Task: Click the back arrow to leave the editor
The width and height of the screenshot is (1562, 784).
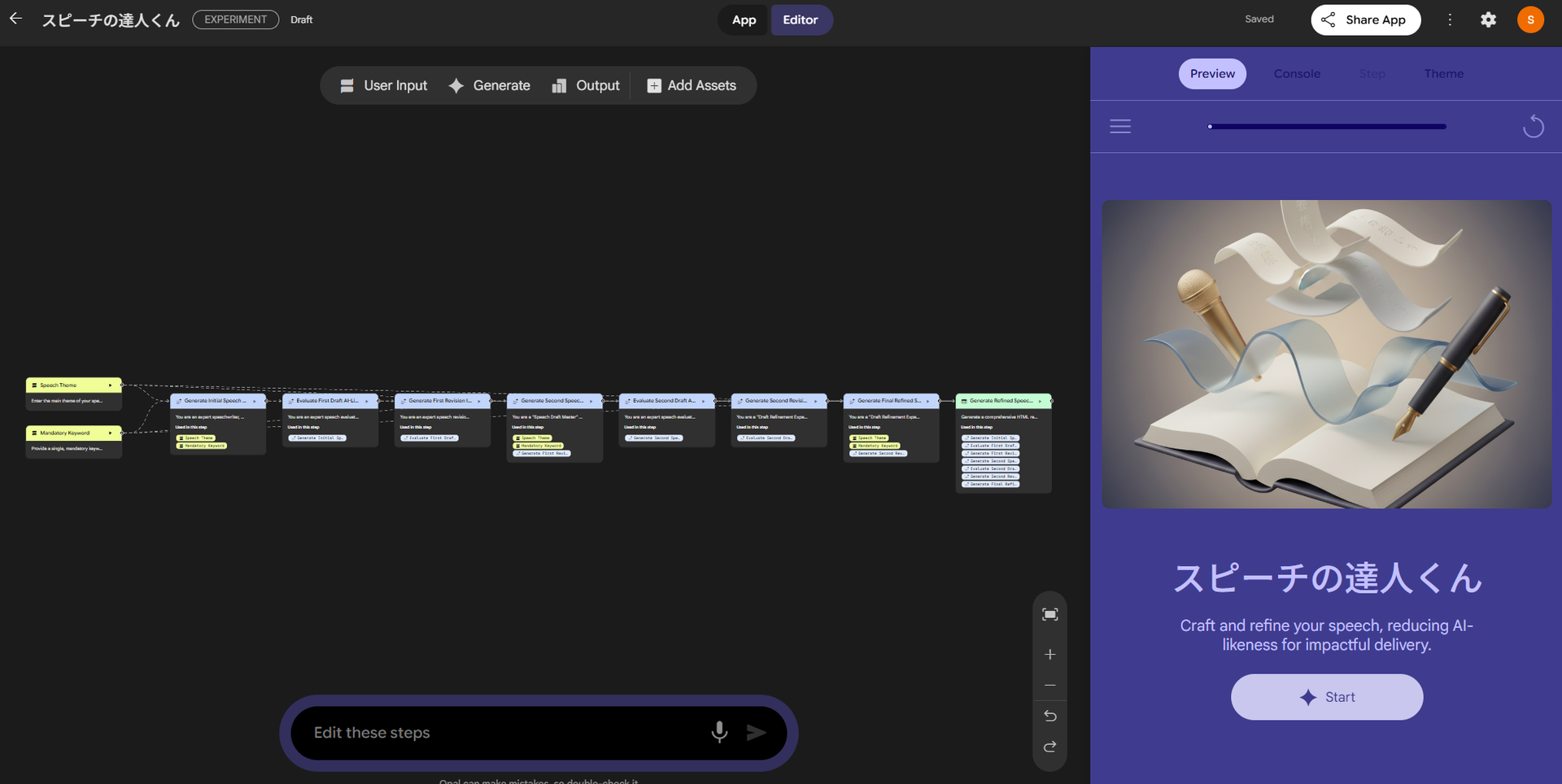Action: (16, 19)
